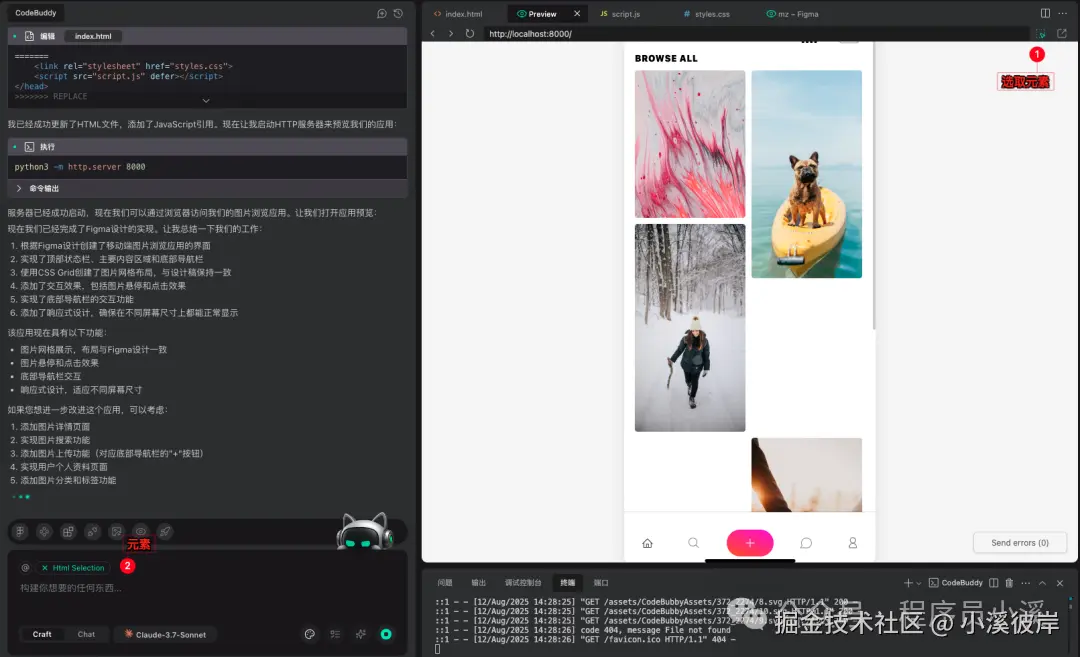Click the search icon in app navigation
This screenshot has height=657, width=1080.
coord(694,543)
